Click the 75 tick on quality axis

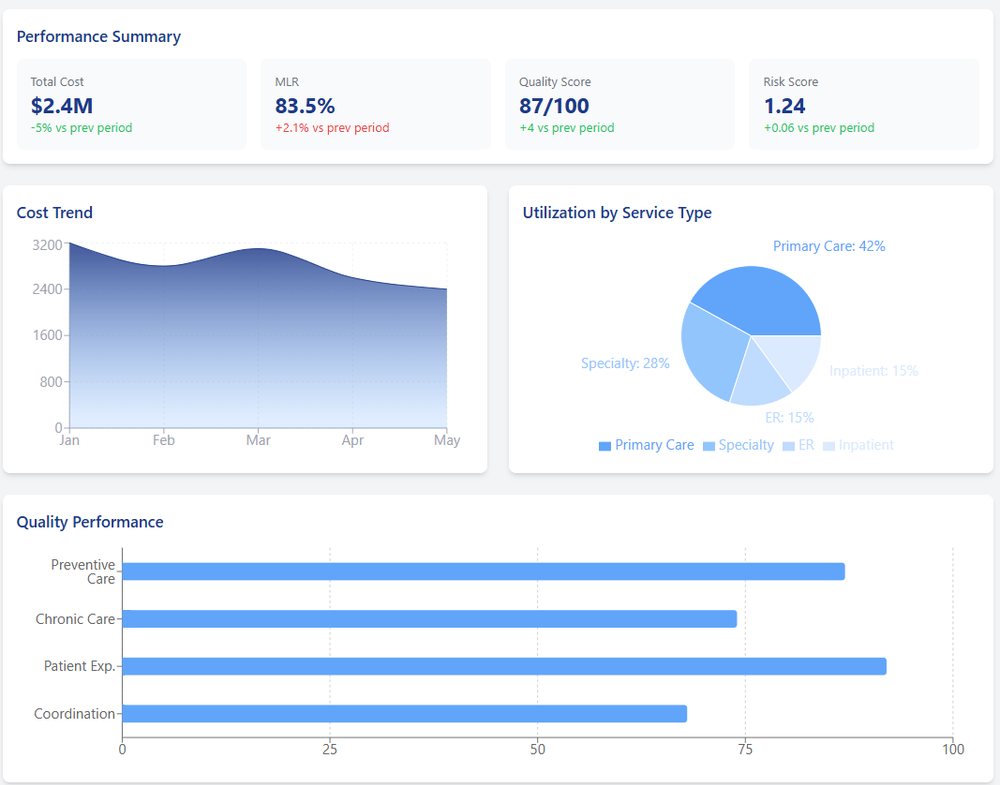745,749
